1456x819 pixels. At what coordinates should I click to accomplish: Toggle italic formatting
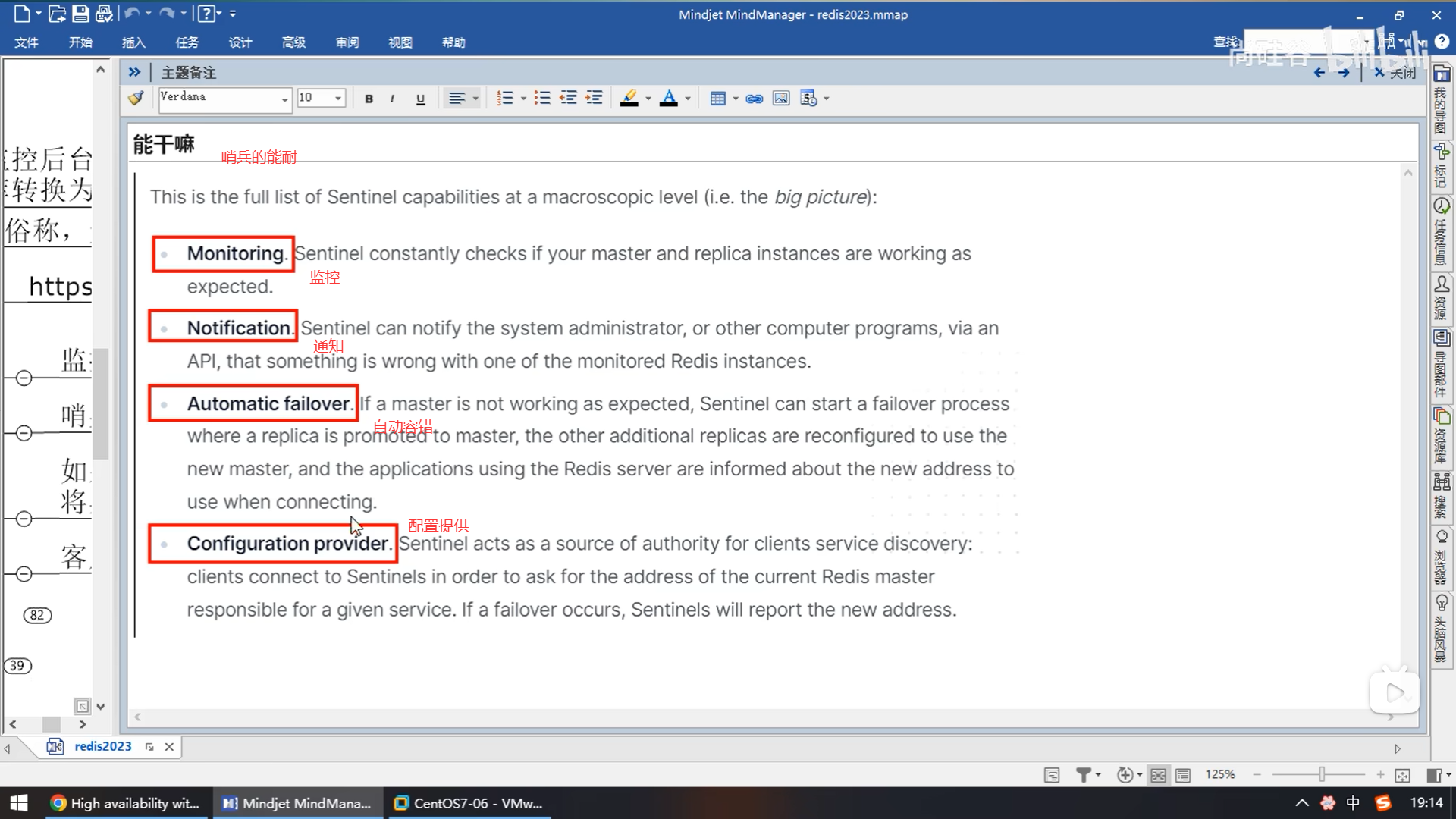pos(392,99)
